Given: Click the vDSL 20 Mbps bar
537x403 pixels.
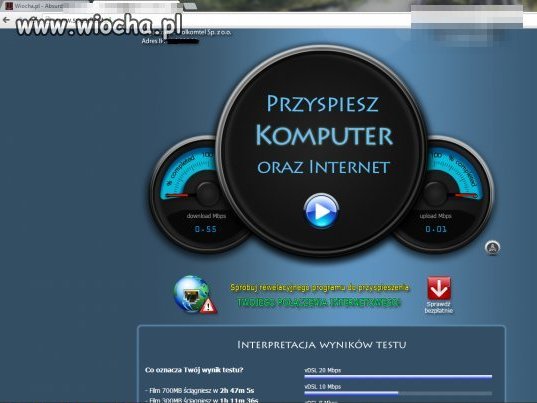Looking at the screenshot, I should 398,376.
